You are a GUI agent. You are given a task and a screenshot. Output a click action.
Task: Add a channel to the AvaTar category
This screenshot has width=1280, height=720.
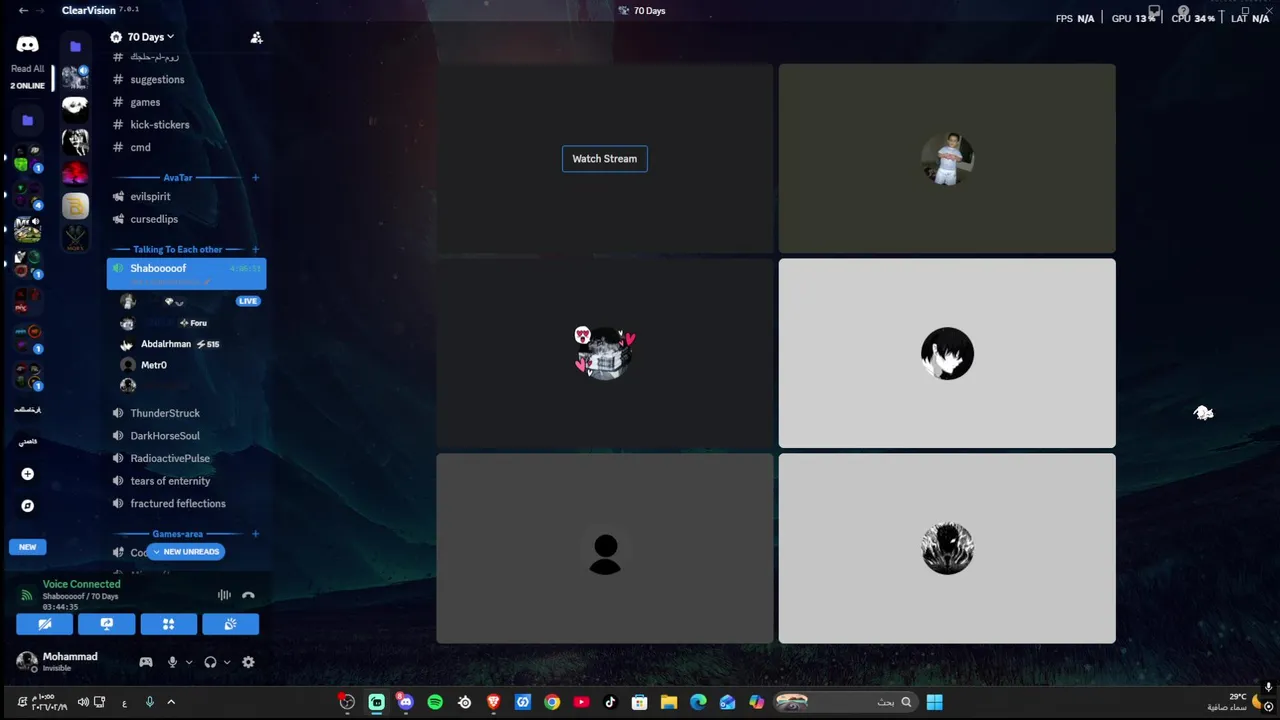pyautogui.click(x=255, y=177)
